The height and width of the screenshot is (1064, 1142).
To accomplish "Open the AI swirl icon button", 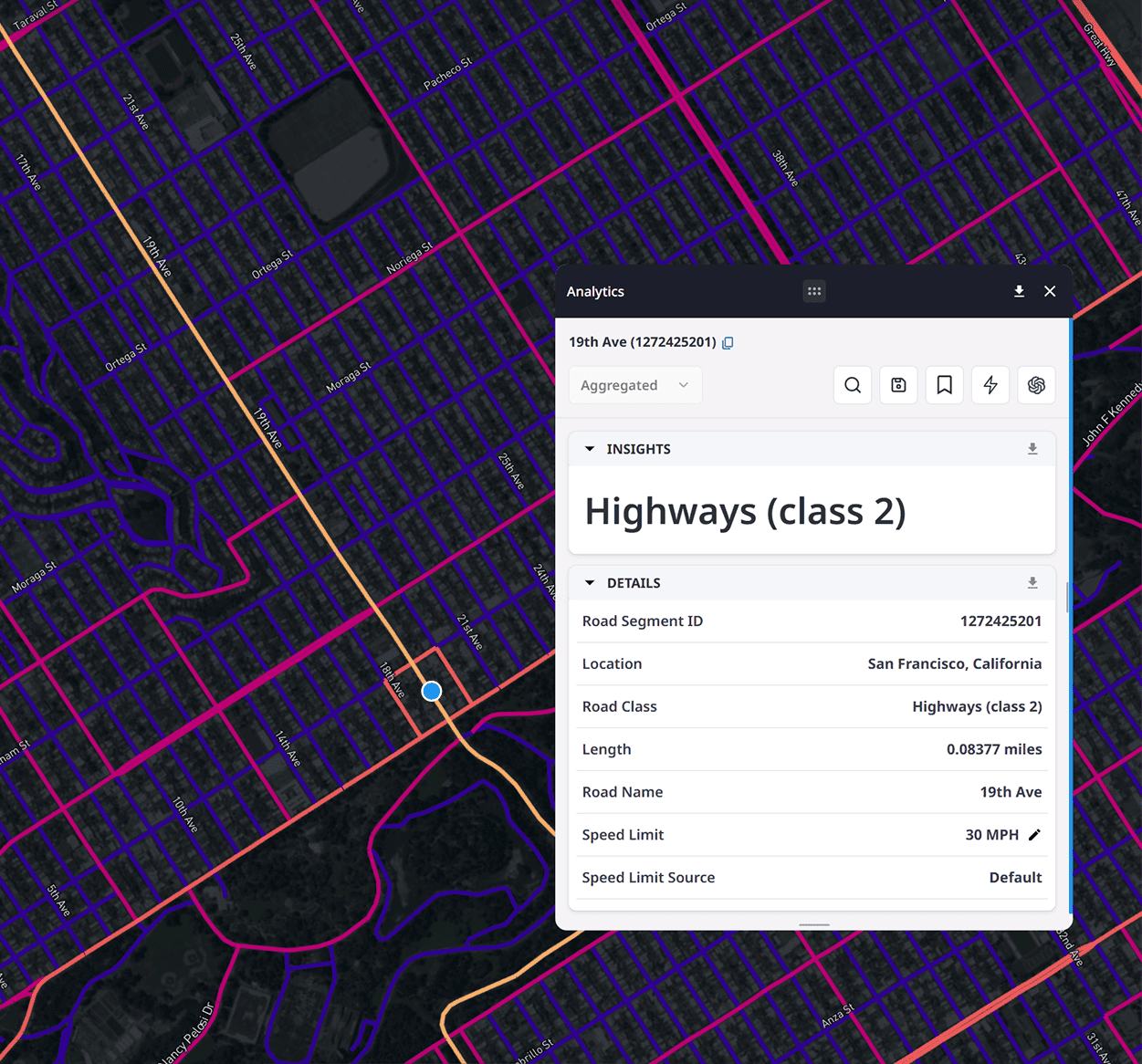I will (1036, 385).
